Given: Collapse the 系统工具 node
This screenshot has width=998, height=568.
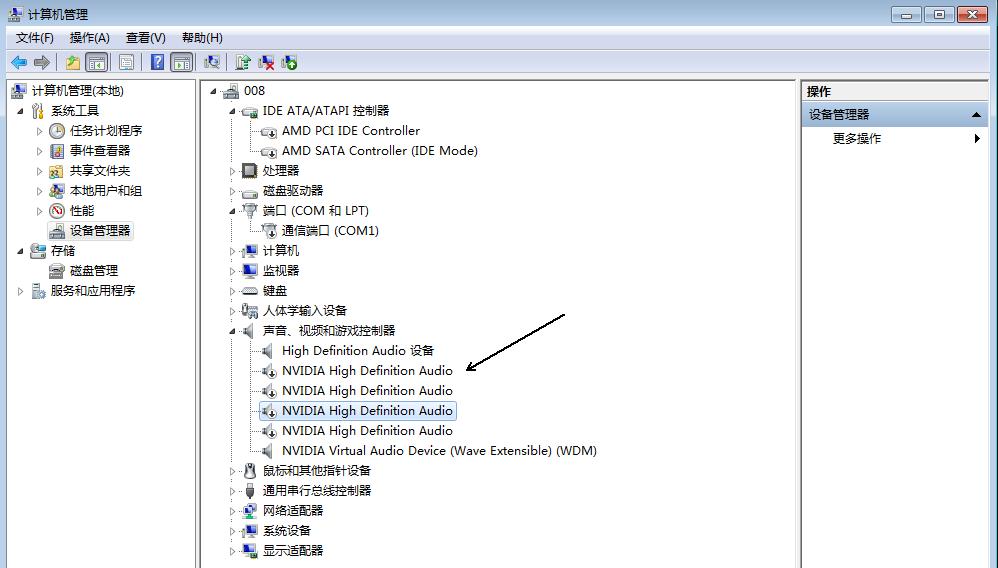Looking at the screenshot, I should pyautogui.click(x=20, y=111).
